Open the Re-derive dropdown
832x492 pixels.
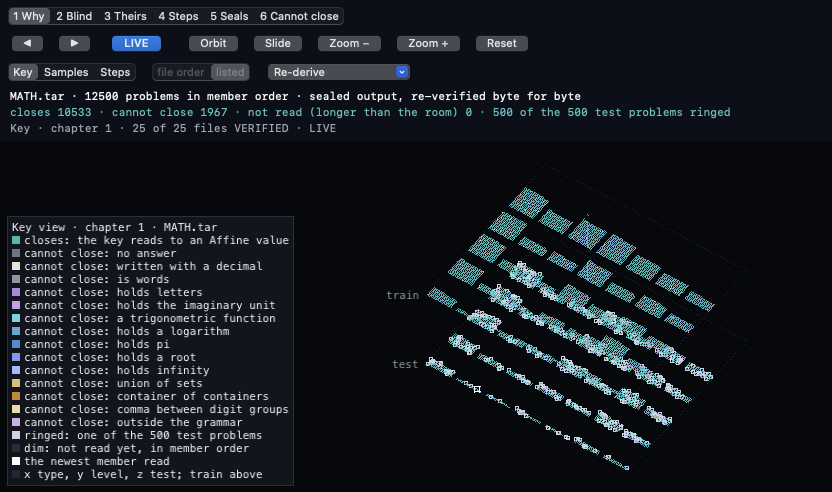click(x=339, y=72)
